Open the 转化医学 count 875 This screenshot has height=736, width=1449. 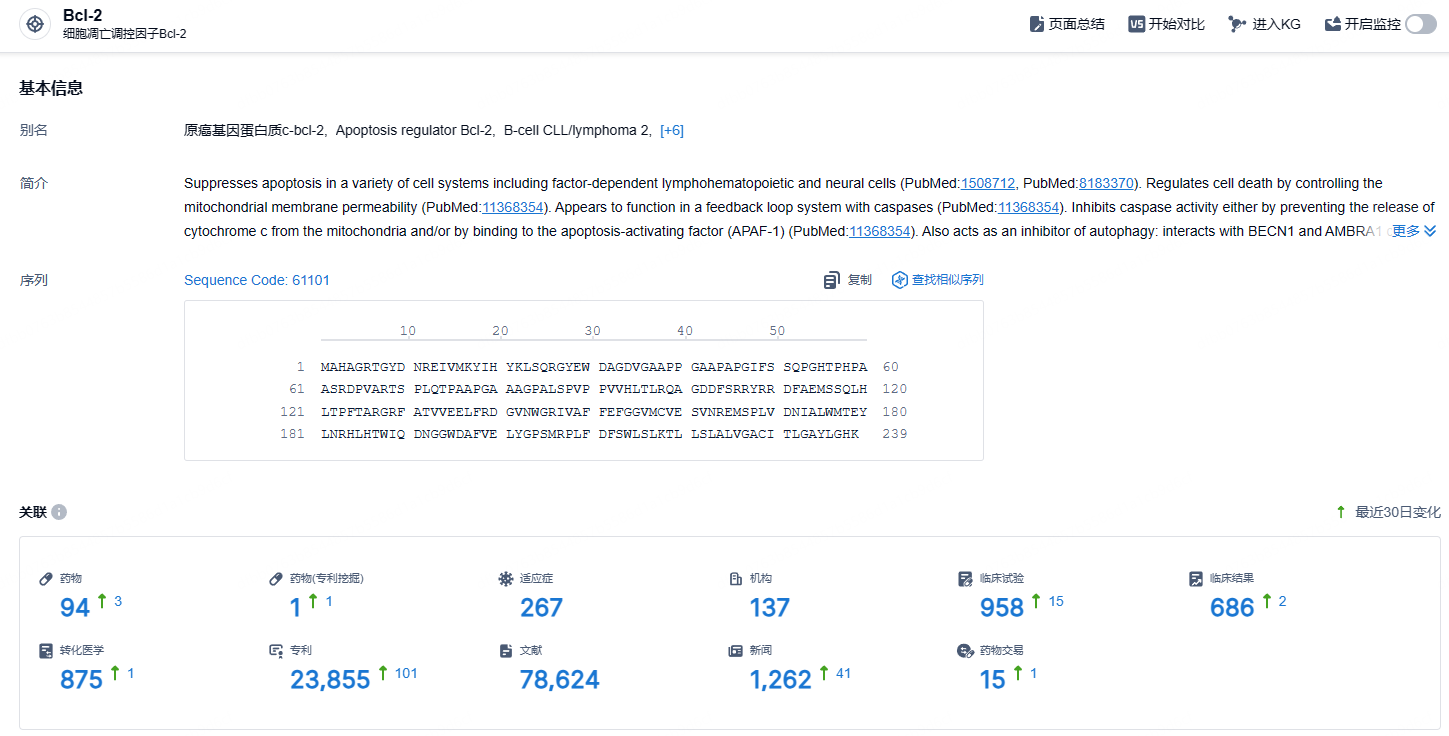pyautogui.click(x=81, y=679)
